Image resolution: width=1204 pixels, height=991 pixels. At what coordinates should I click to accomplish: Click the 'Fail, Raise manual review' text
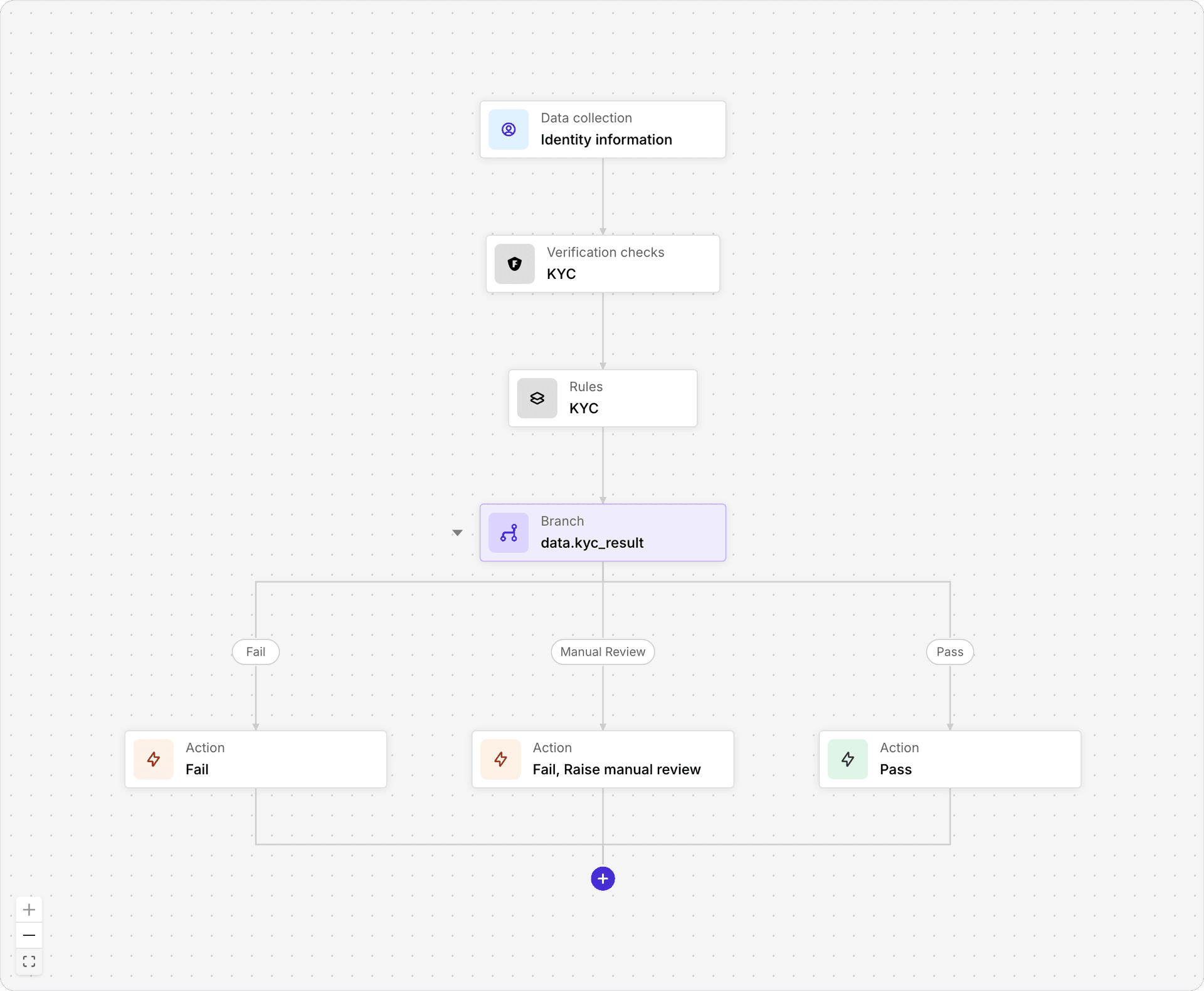point(616,770)
